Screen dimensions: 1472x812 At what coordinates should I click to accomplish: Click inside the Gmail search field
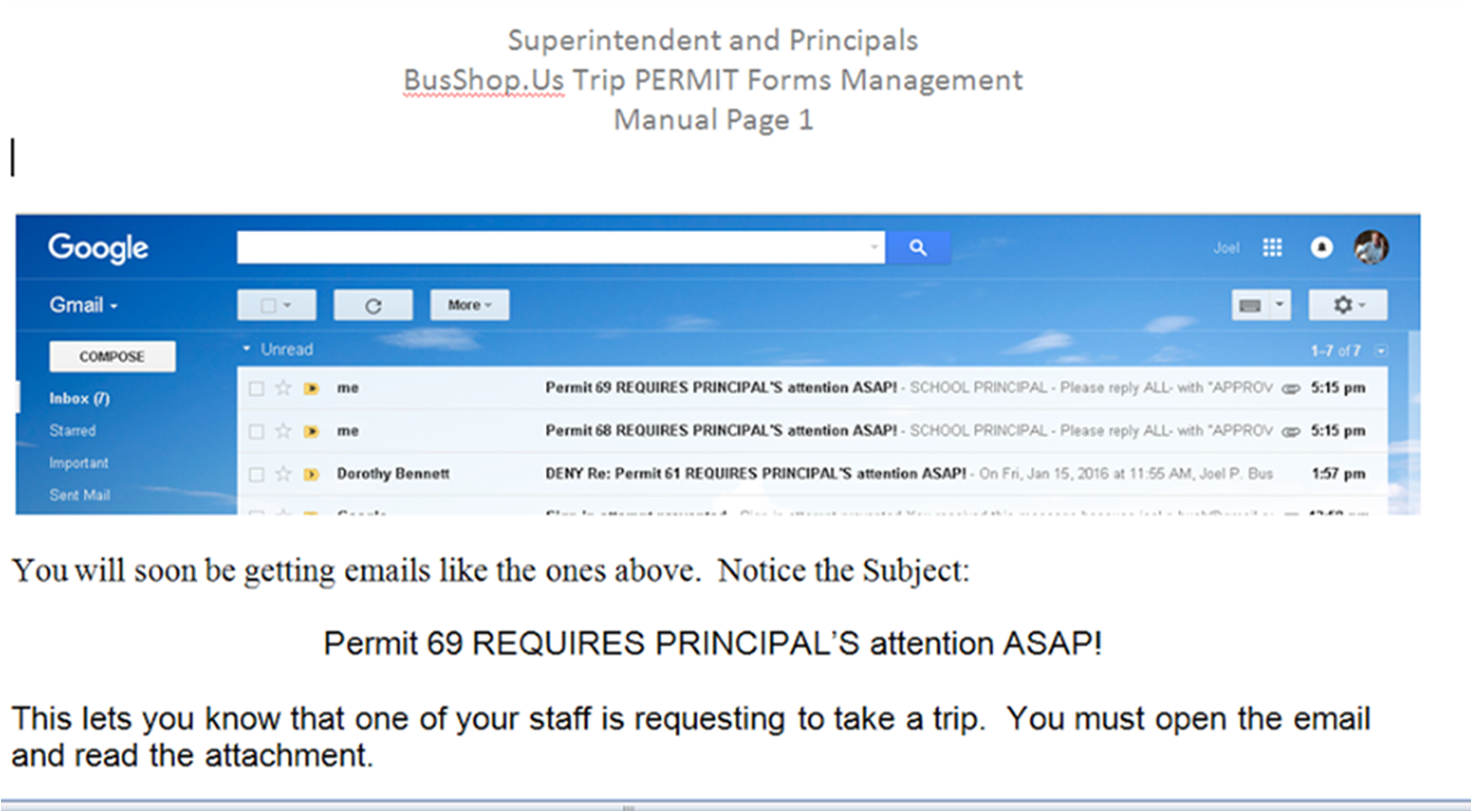click(x=561, y=248)
